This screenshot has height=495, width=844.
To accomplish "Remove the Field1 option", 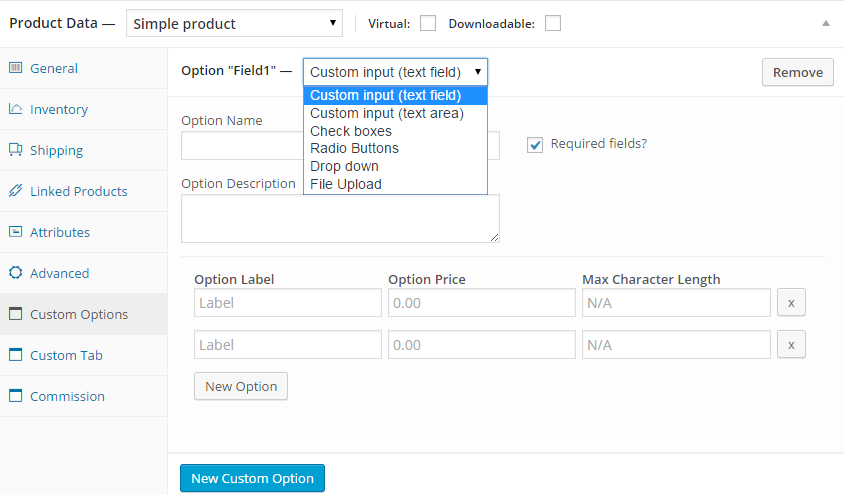I will [x=797, y=72].
